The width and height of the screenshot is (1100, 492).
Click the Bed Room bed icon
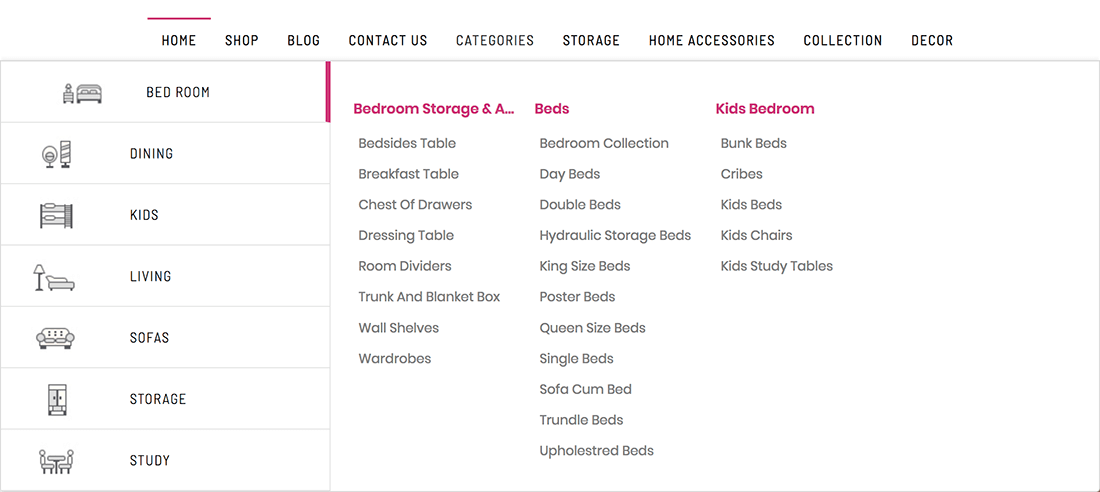[x=83, y=93]
